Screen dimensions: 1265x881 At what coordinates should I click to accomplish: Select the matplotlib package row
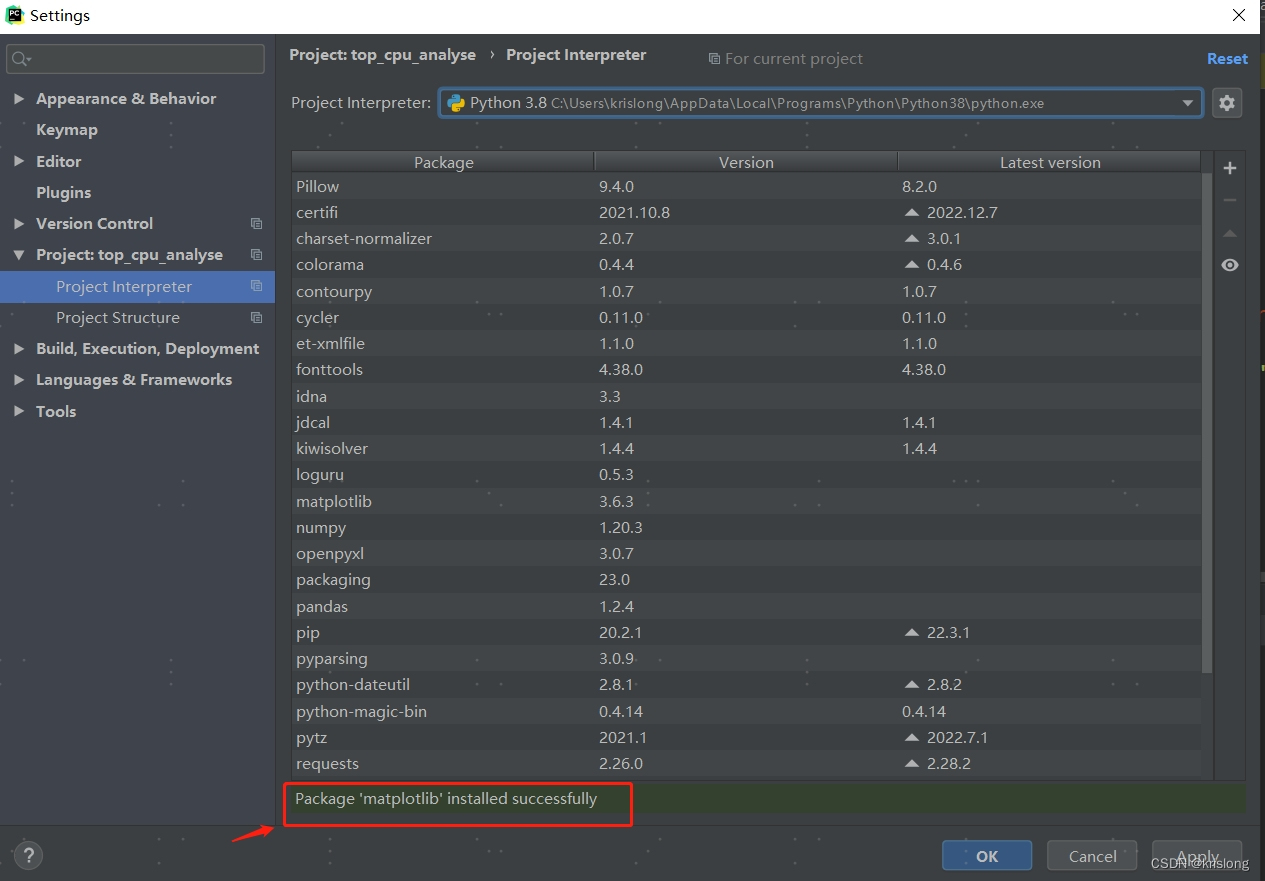[x=746, y=502]
